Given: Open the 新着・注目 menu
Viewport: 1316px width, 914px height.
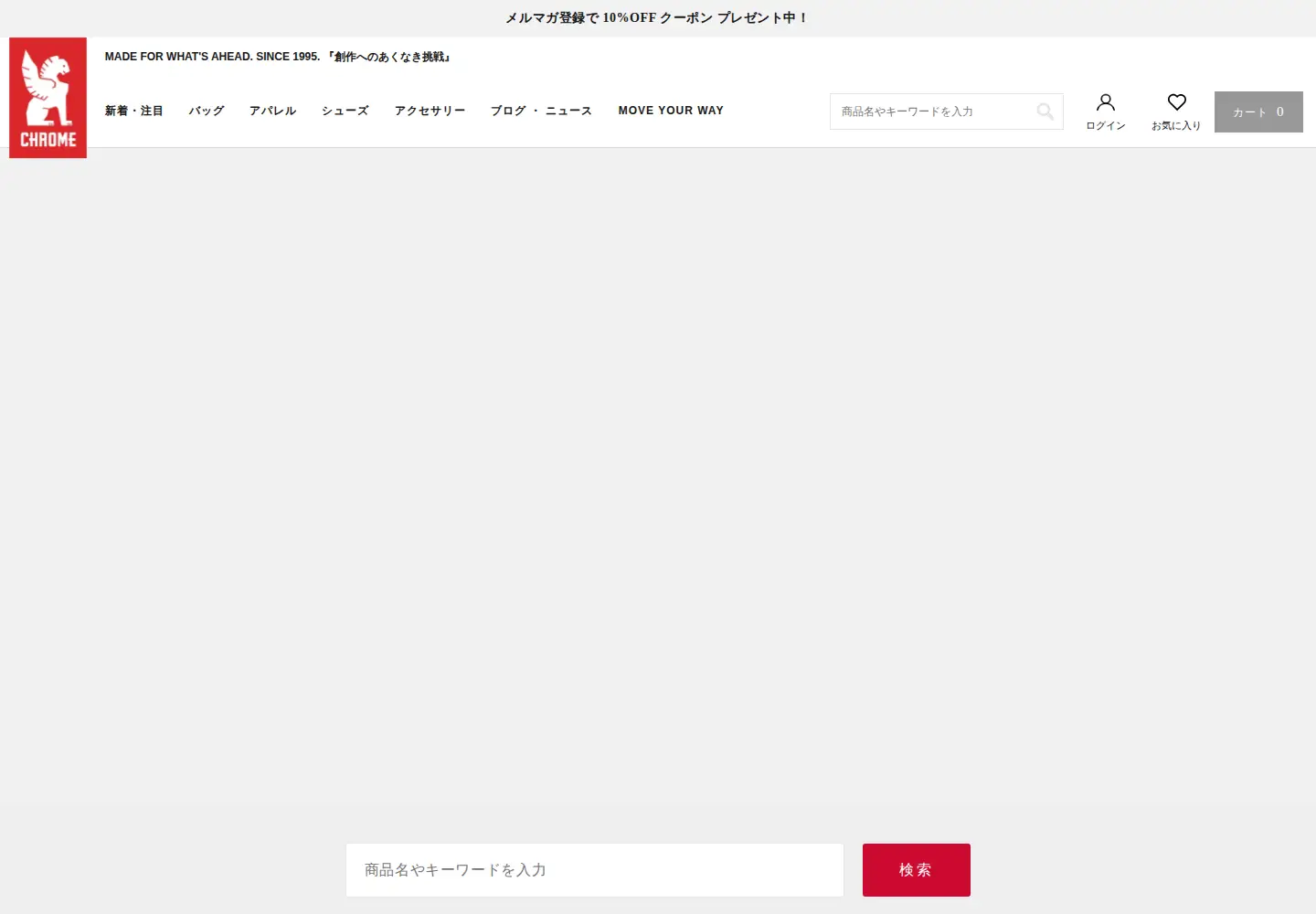Looking at the screenshot, I should pyautogui.click(x=134, y=111).
